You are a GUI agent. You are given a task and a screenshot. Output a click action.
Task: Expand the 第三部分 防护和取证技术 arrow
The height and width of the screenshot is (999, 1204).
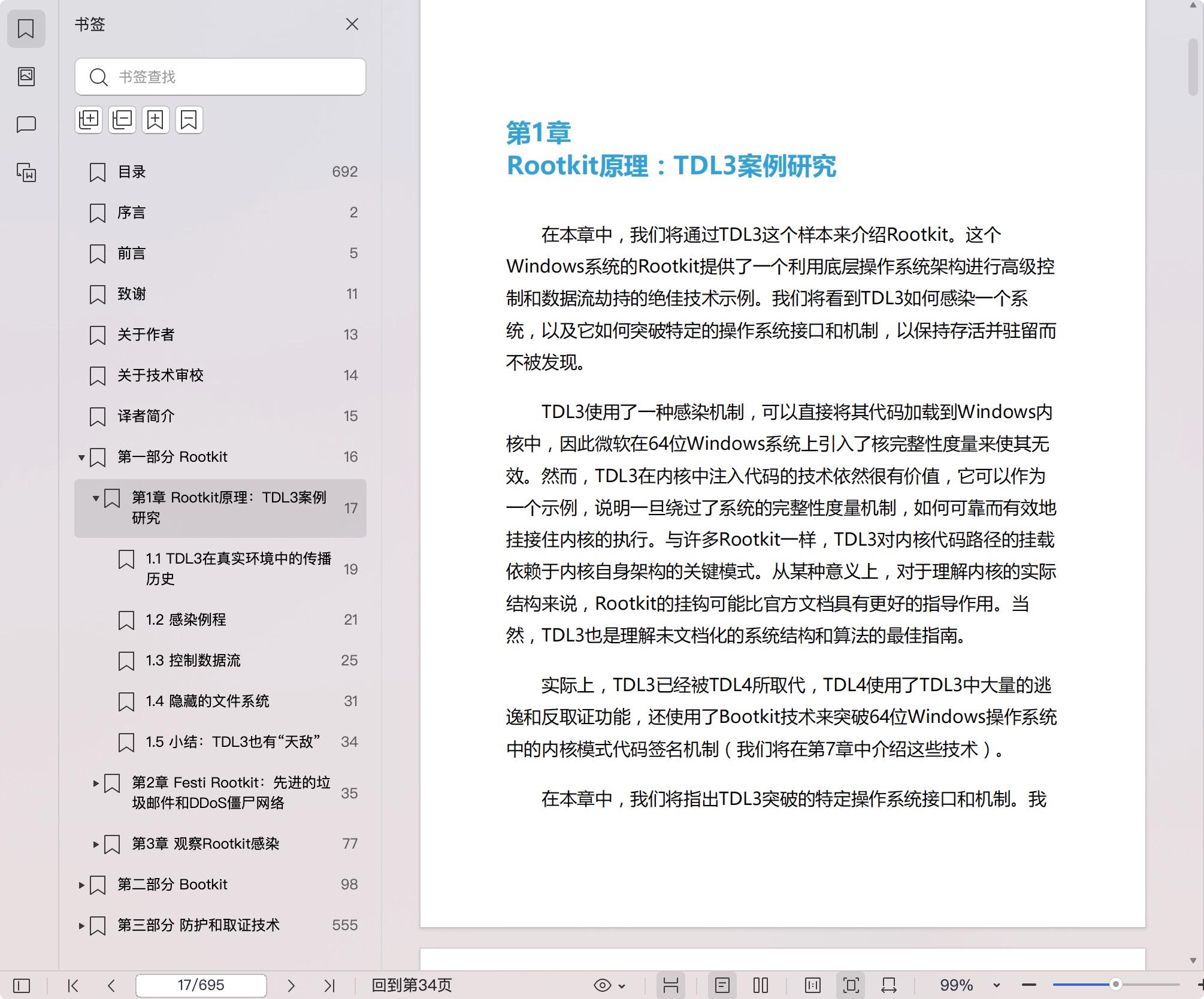tap(81, 926)
